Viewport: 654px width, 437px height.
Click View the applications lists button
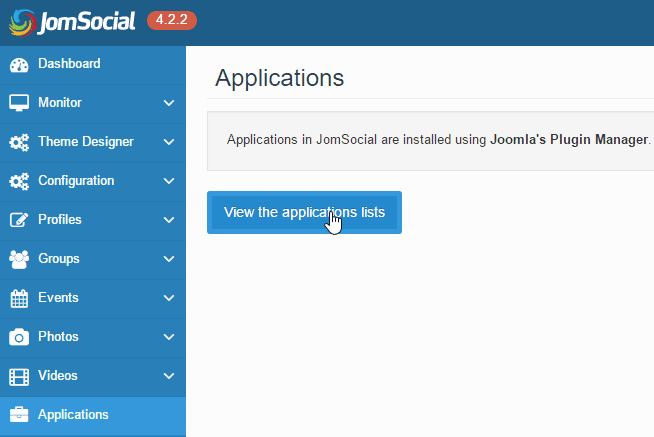(x=304, y=212)
